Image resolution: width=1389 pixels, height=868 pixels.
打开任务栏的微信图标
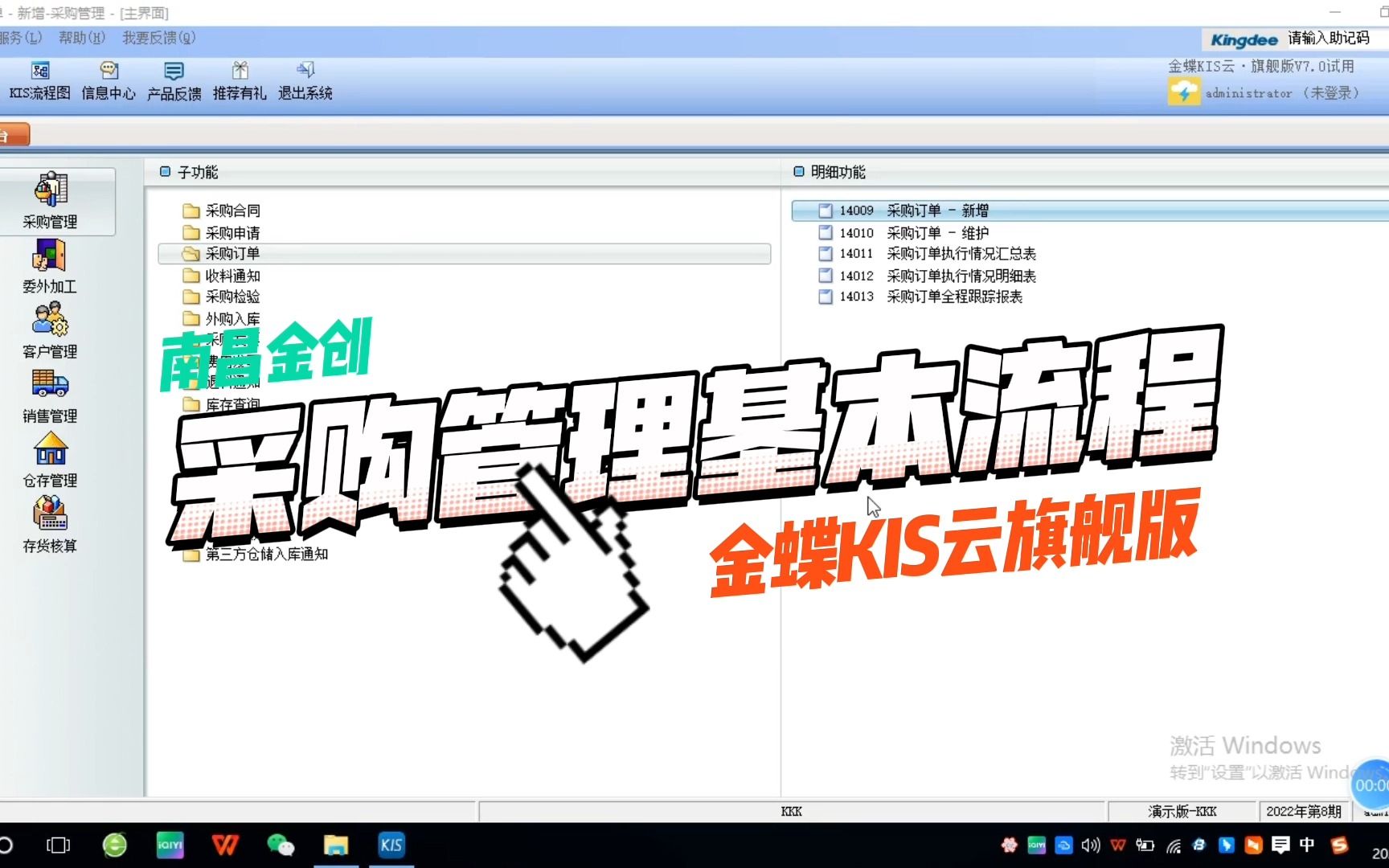coord(281,845)
